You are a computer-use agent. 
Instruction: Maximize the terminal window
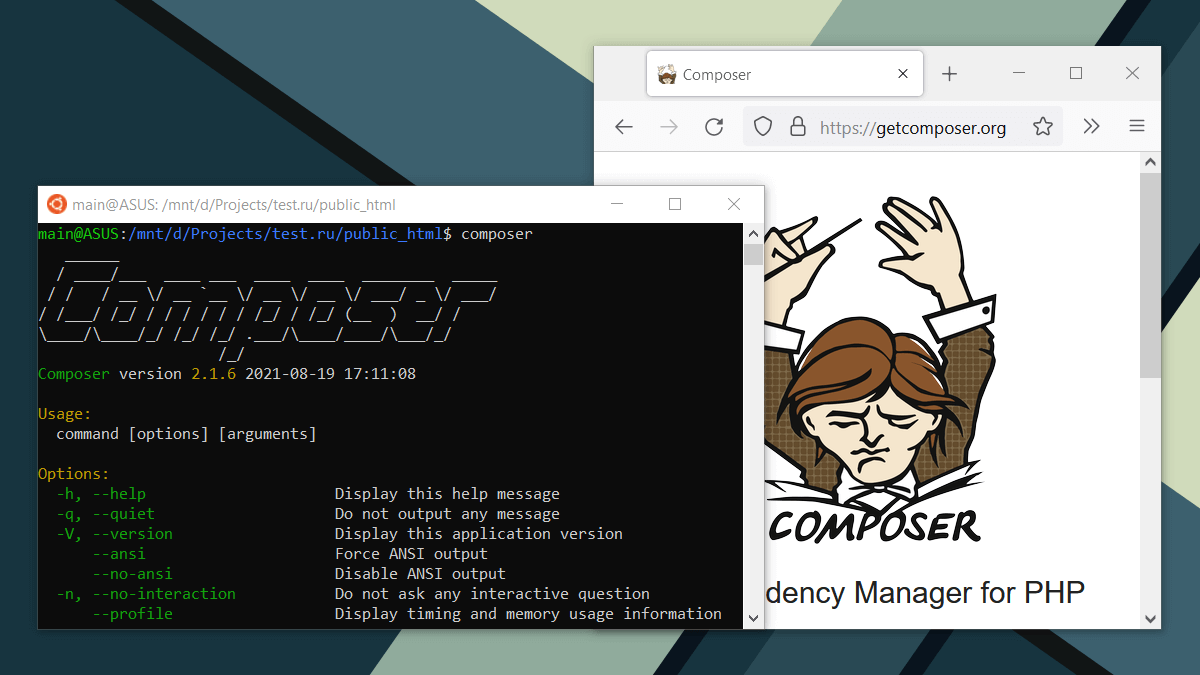click(675, 205)
